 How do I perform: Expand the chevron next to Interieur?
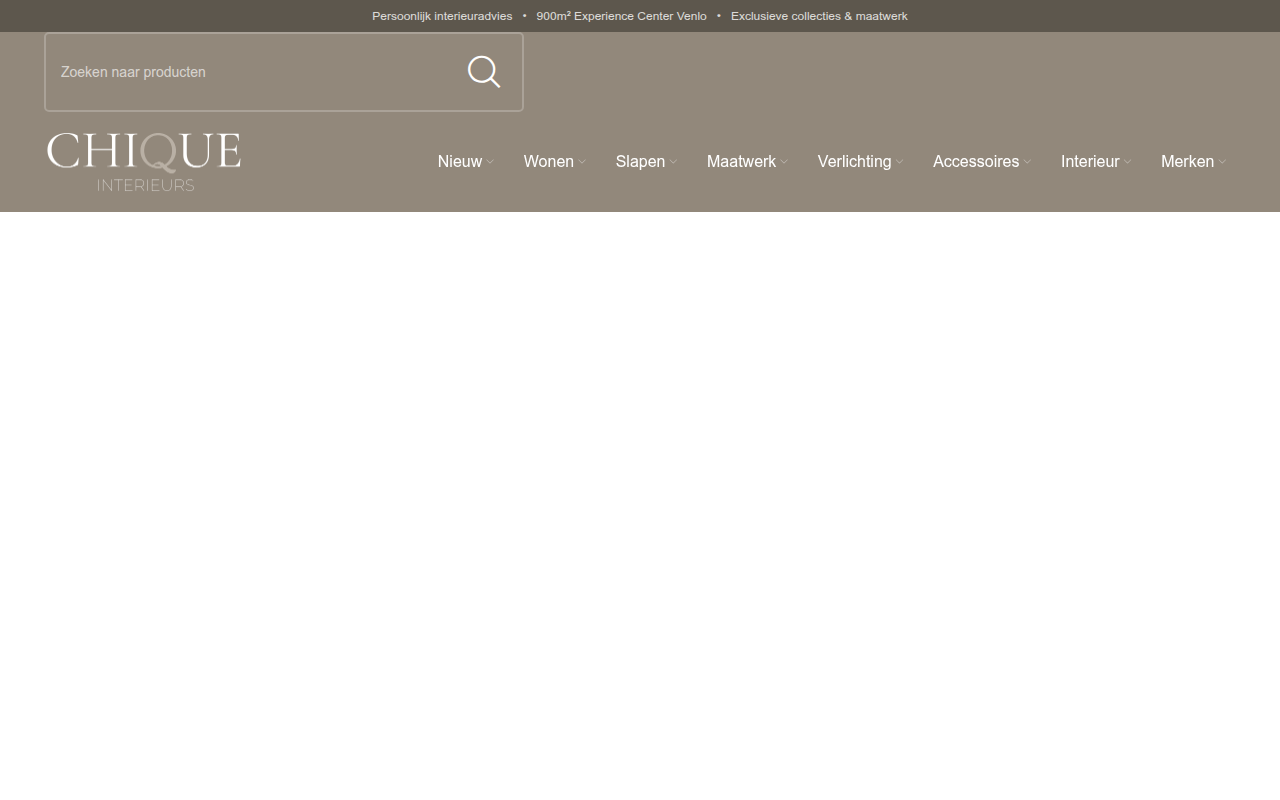point(1128,162)
